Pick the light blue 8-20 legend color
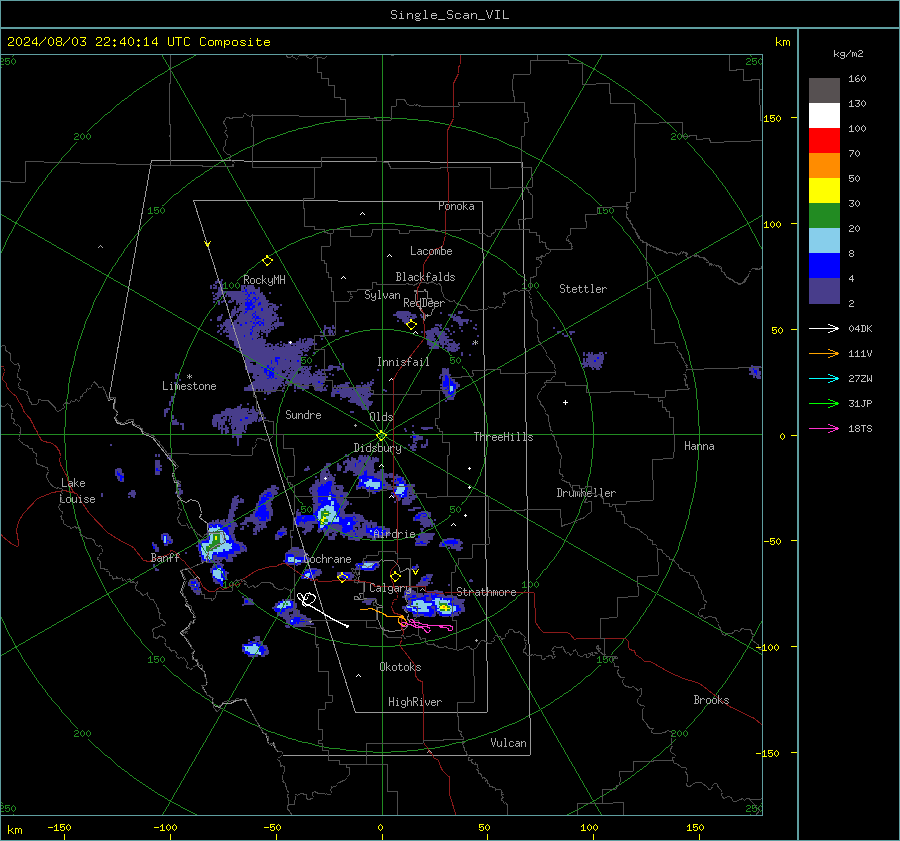 point(824,241)
